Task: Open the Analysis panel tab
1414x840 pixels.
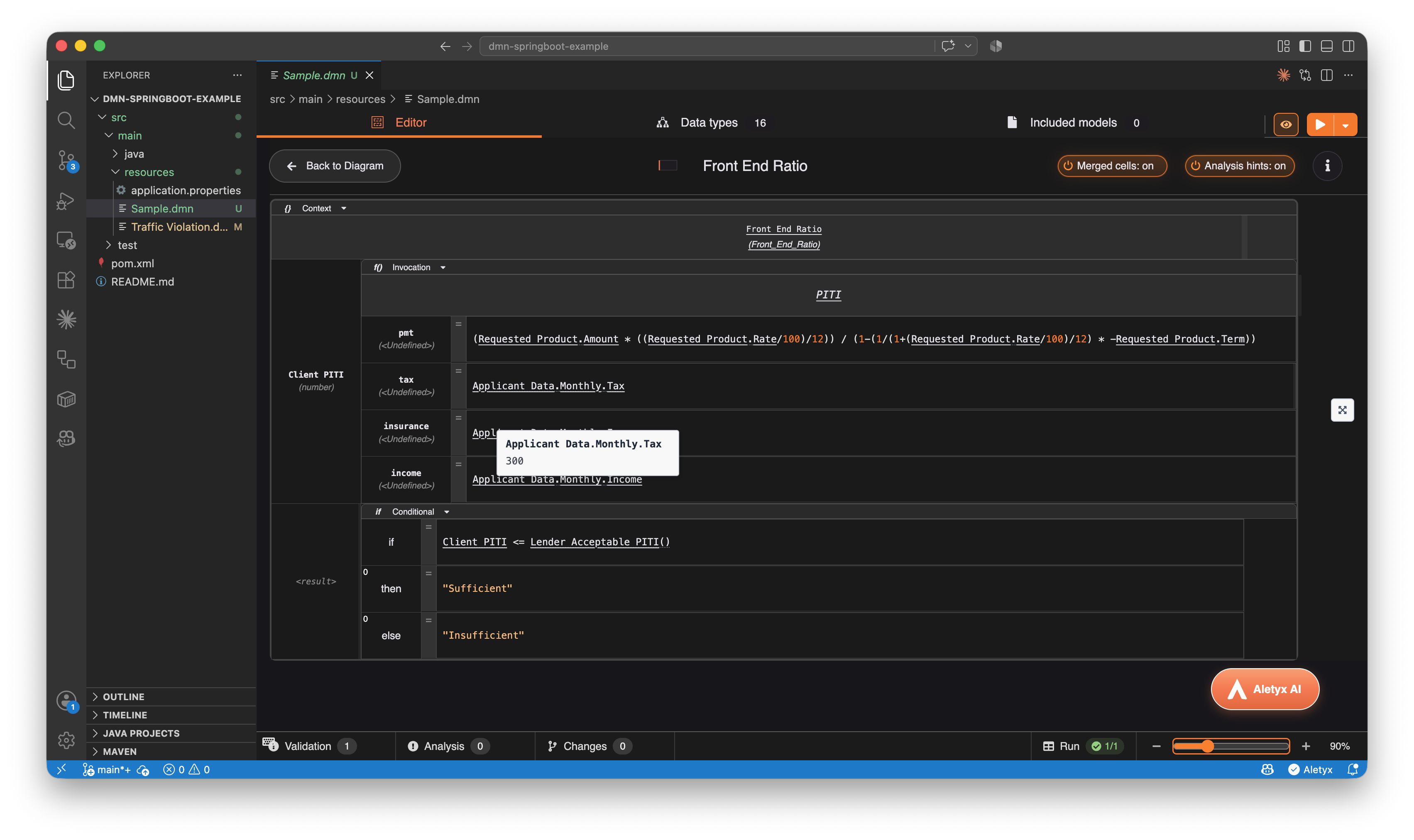Action: point(448,746)
